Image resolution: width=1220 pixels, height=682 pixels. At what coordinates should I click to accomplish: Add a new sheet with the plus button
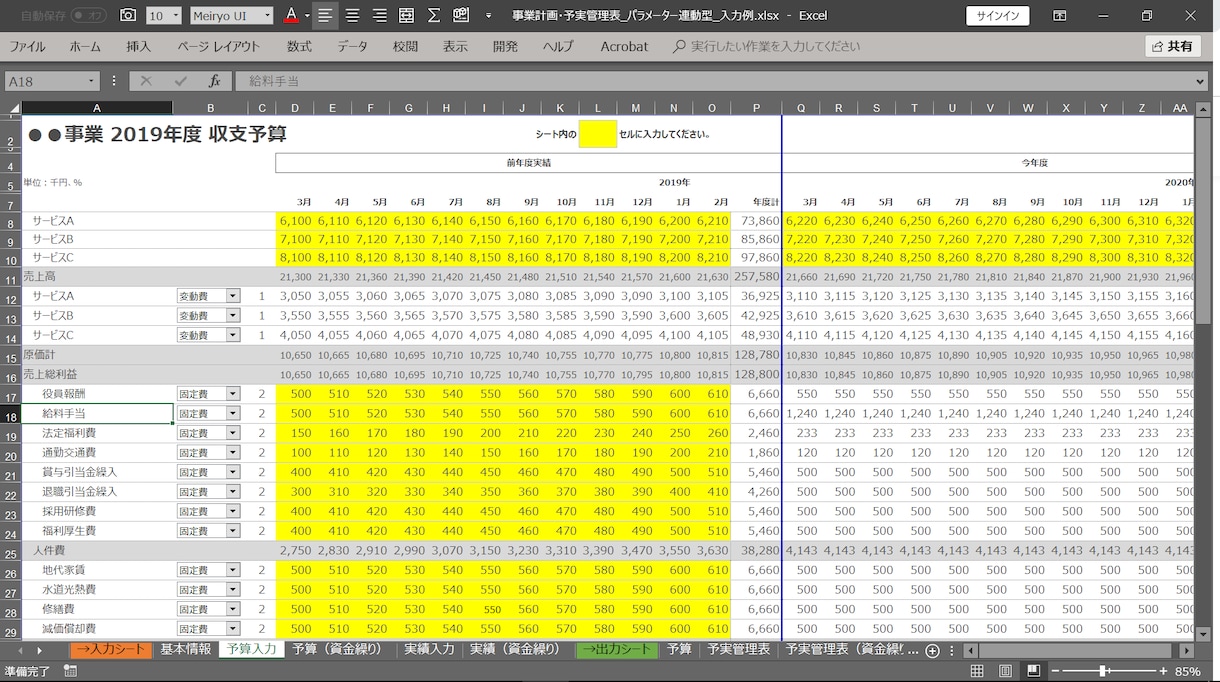pos(932,651)
